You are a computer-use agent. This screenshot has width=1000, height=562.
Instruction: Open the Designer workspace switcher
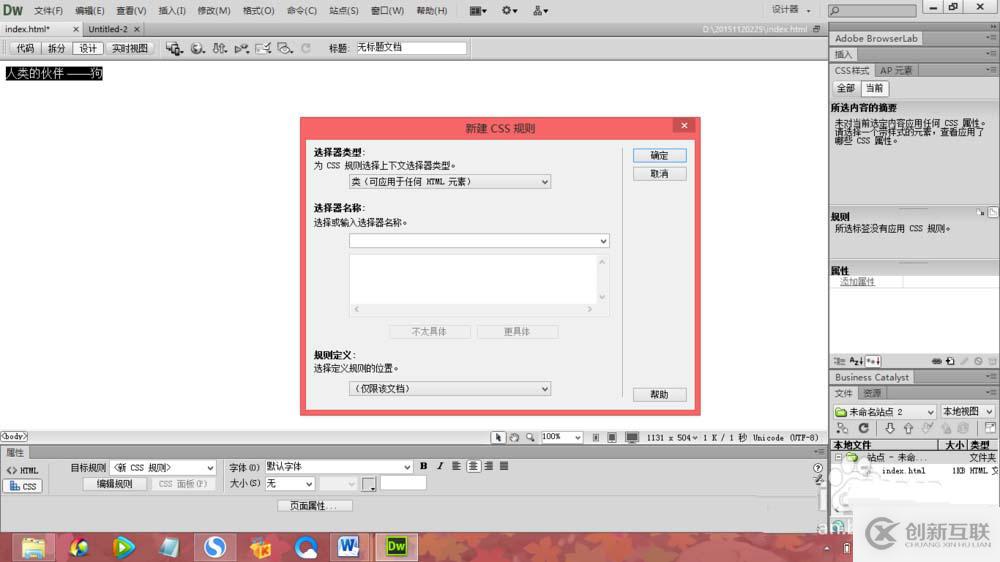coord(791,10)
